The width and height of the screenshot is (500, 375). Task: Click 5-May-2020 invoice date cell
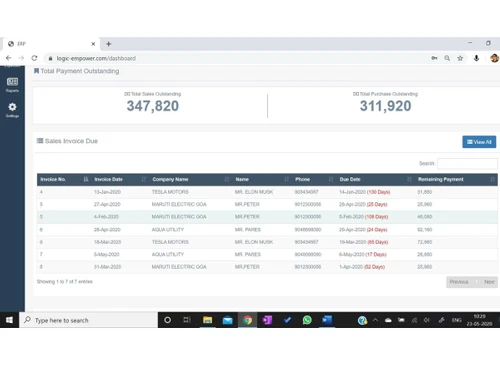tap(106, 254)
